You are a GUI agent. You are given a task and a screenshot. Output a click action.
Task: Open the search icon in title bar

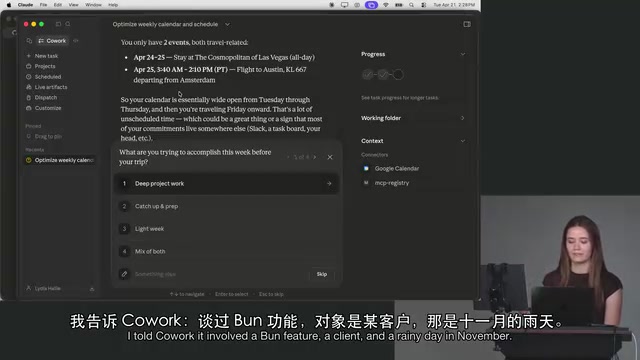tap(68, 24)
